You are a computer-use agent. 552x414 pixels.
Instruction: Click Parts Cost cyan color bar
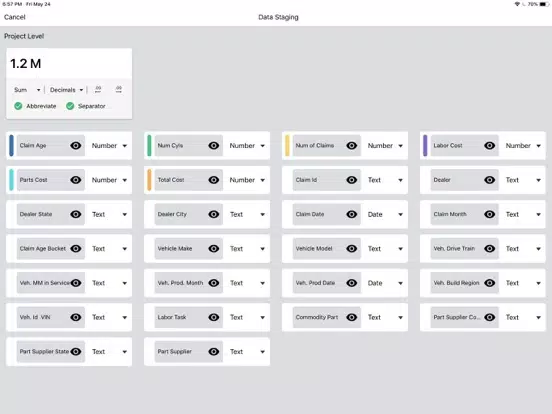click(11, 180)
